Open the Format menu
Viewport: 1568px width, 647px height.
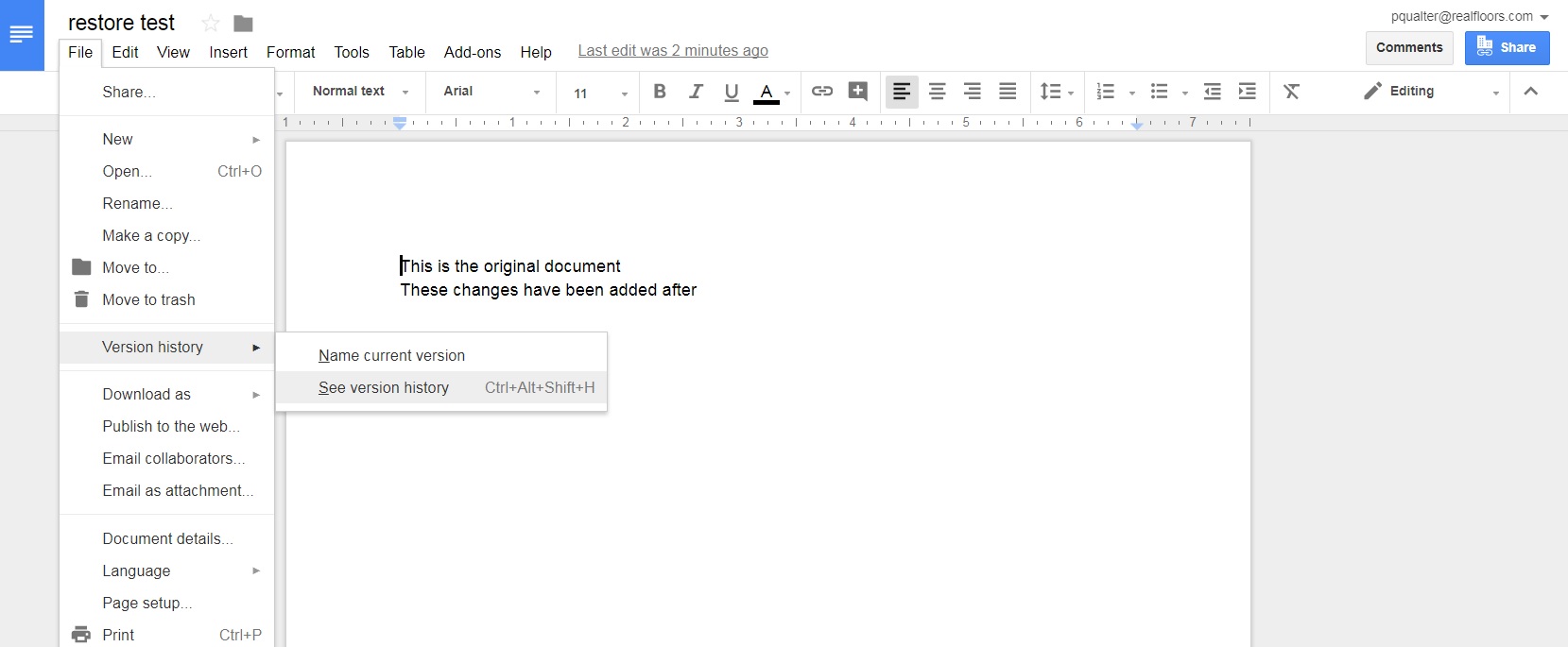tap(291, 52)
